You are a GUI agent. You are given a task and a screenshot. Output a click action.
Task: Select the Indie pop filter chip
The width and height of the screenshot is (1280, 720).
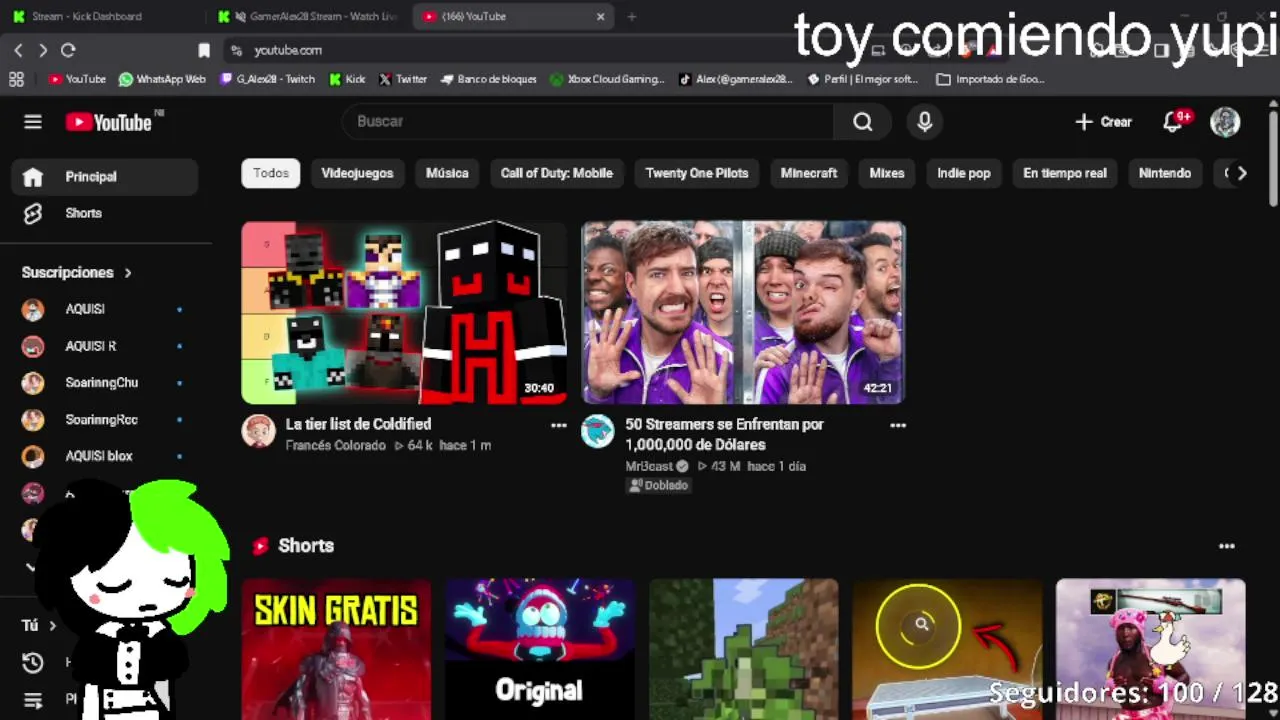pyautogui.click(x=964, y=173)
